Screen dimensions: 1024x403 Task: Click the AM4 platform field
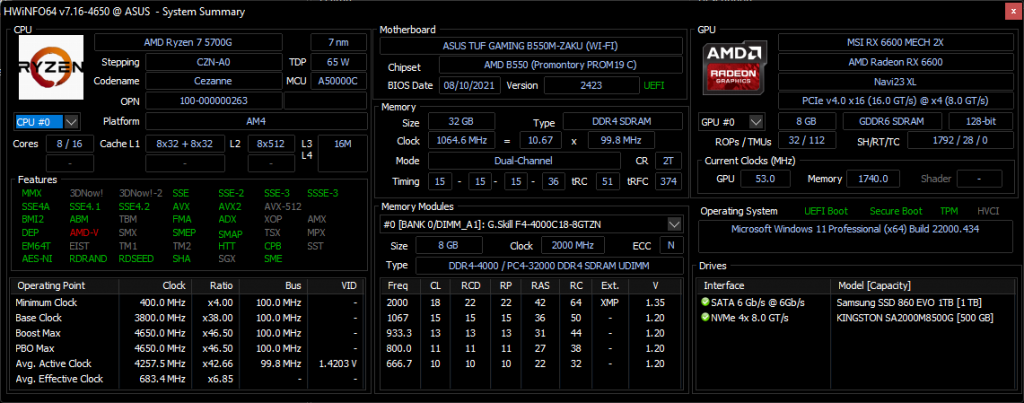pyautogui.click(x=256, y=121)
